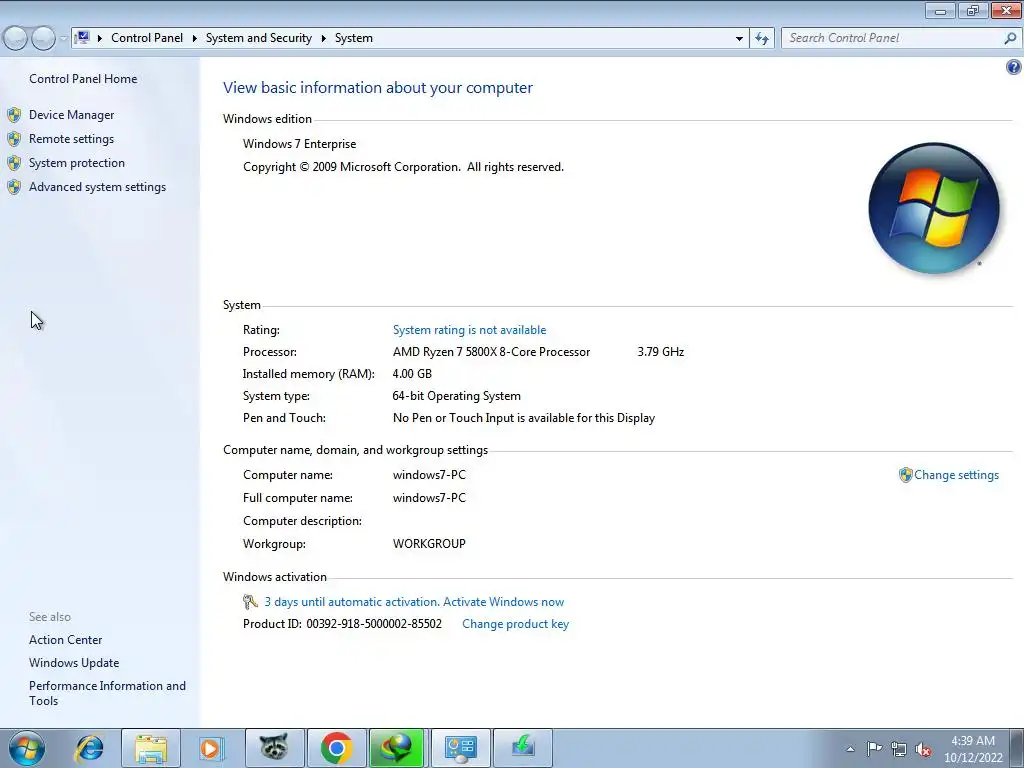Click the keys icon beside activation notice
Screen dimensions: 1024x768
pos(250,601)
